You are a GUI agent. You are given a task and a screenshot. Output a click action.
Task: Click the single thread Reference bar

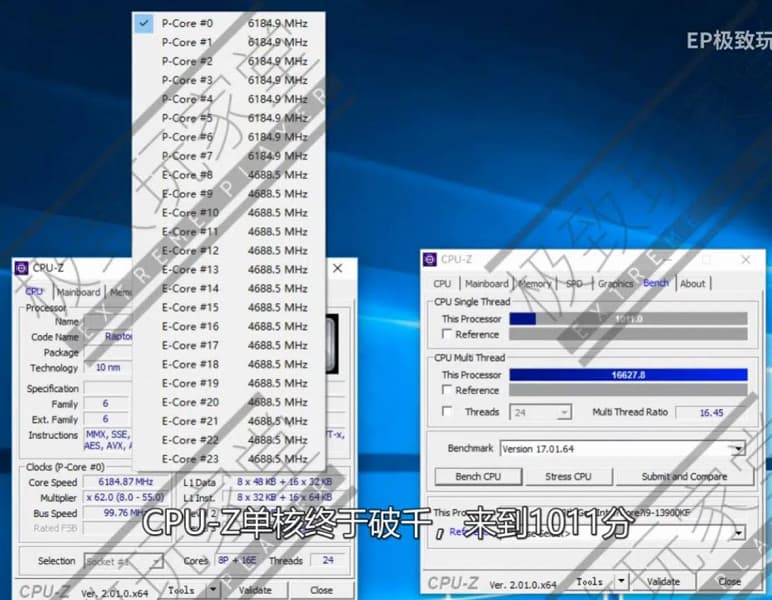(628, 334)
